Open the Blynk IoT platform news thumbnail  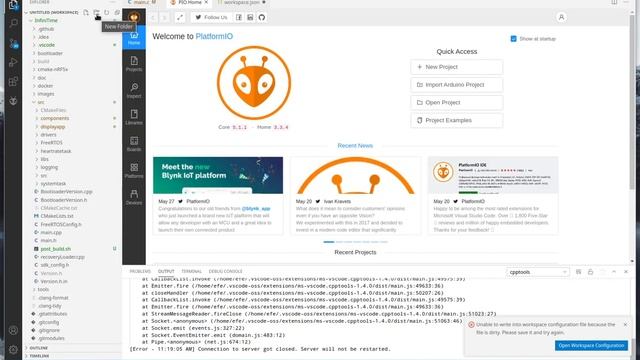(x=218, y=175)
